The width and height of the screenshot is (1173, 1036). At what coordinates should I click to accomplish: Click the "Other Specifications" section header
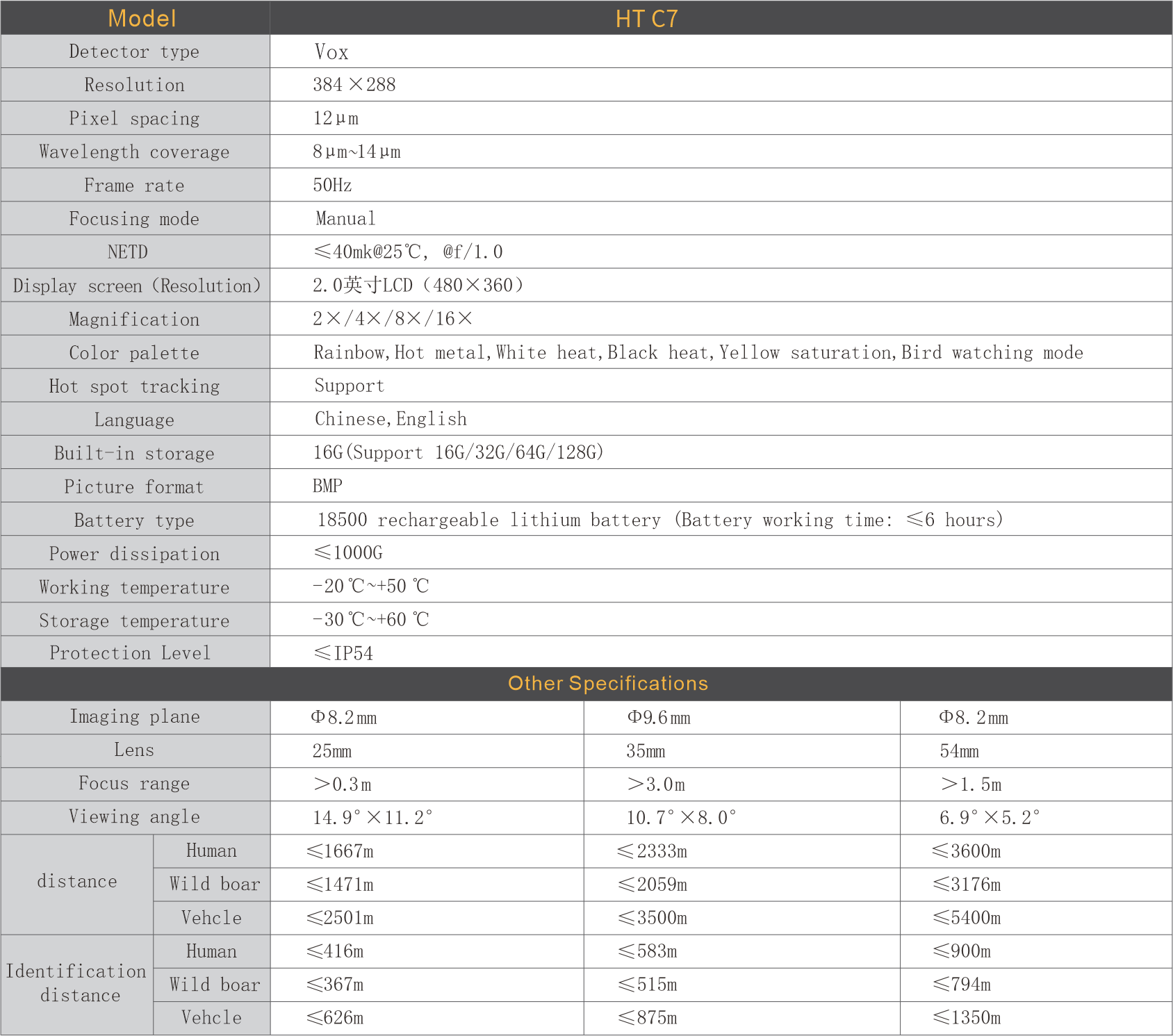pyautogui.click(x=607, y=684)
